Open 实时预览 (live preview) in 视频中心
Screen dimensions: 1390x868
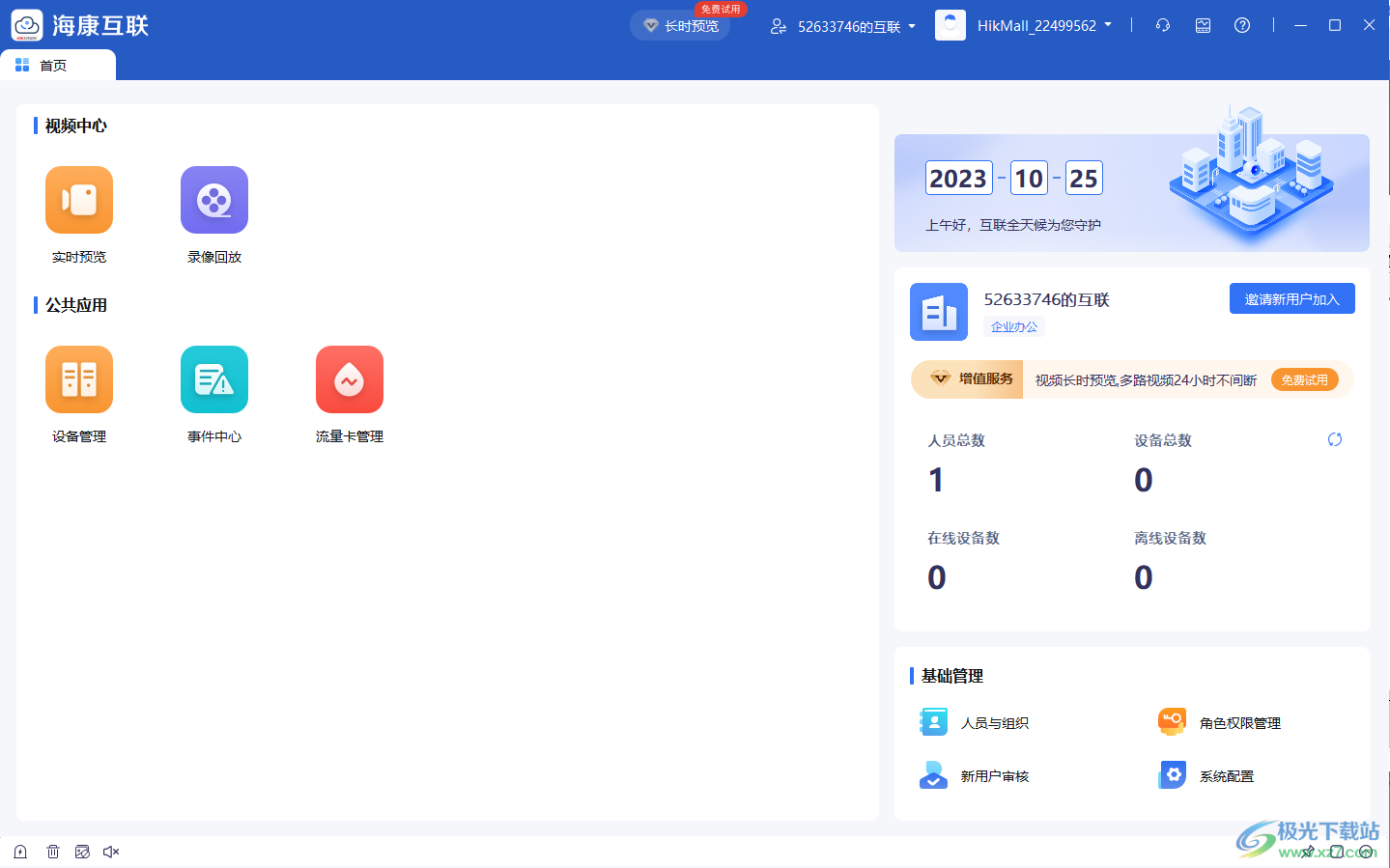click(78, 200)
